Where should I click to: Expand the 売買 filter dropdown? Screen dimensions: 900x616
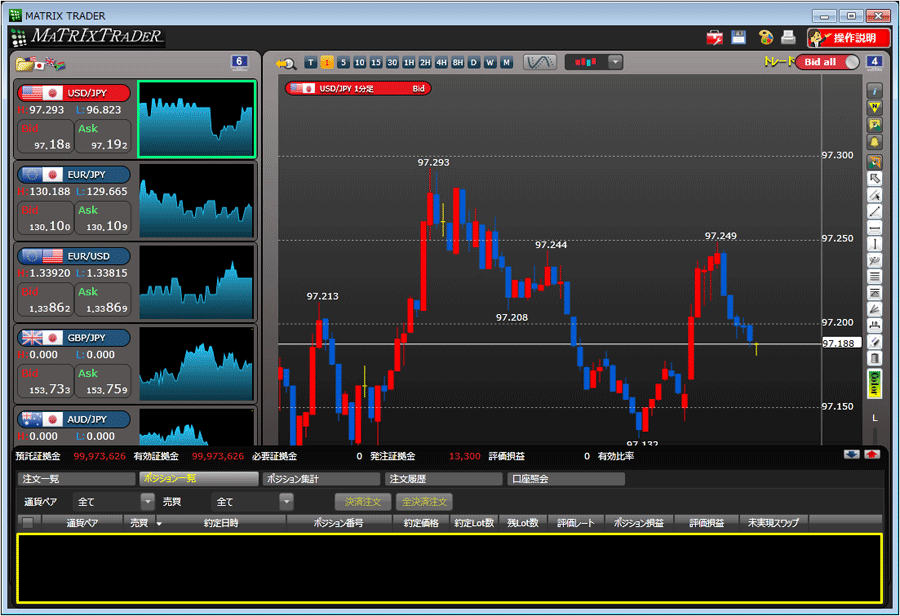pyautogui.click(x=286, y=501)
